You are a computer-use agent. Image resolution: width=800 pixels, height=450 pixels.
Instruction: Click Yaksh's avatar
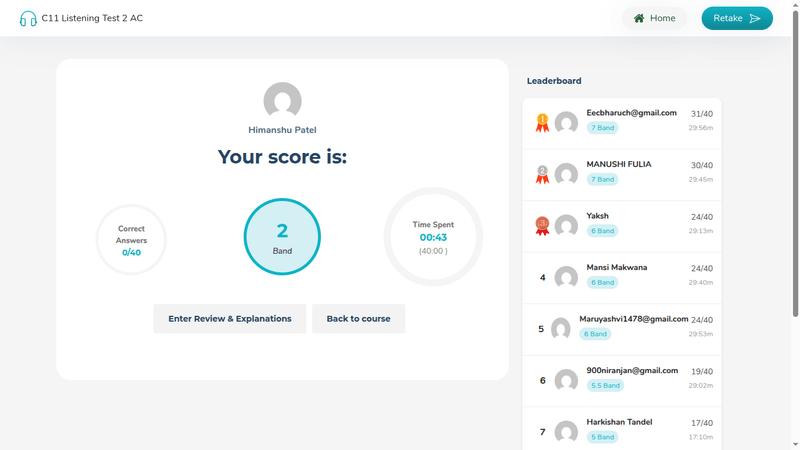[566, 226]
